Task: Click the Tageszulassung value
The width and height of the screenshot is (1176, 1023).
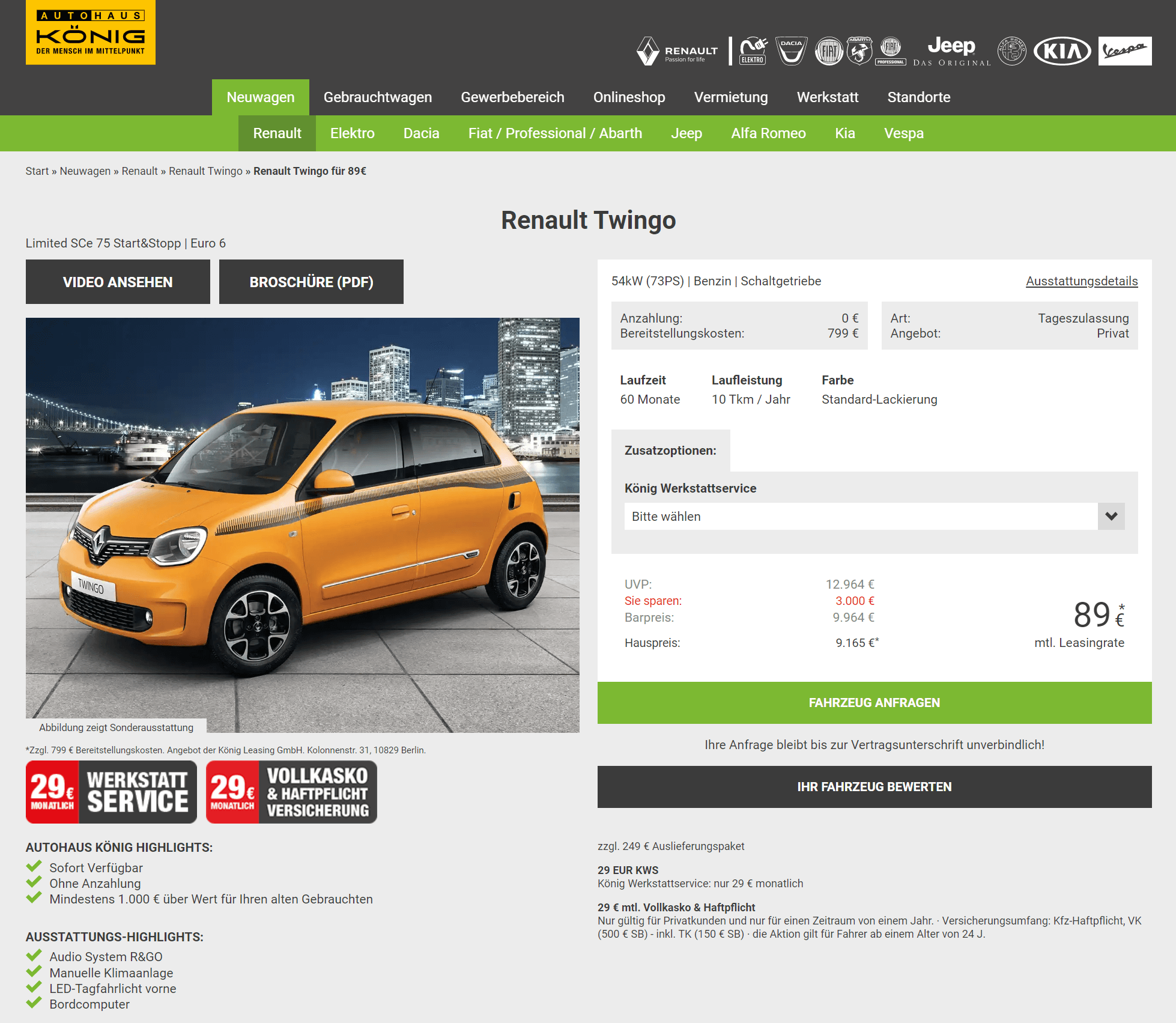Action: tap(1084, 318)
